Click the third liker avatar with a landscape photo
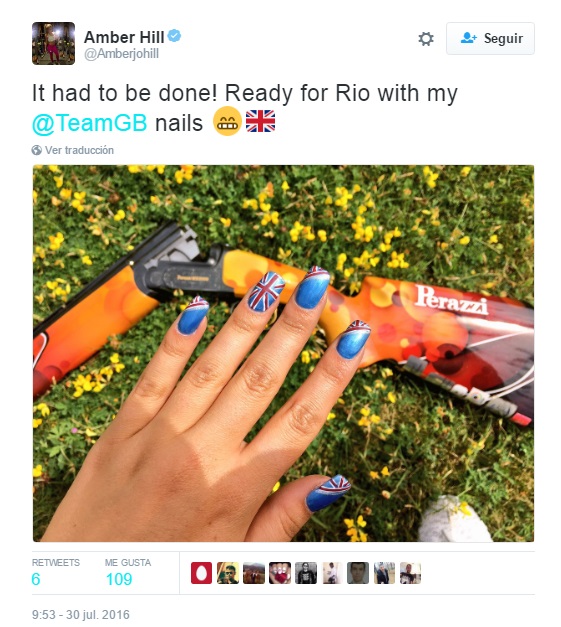561x627 pixels. pyautogui.click(x=254, y=573)
